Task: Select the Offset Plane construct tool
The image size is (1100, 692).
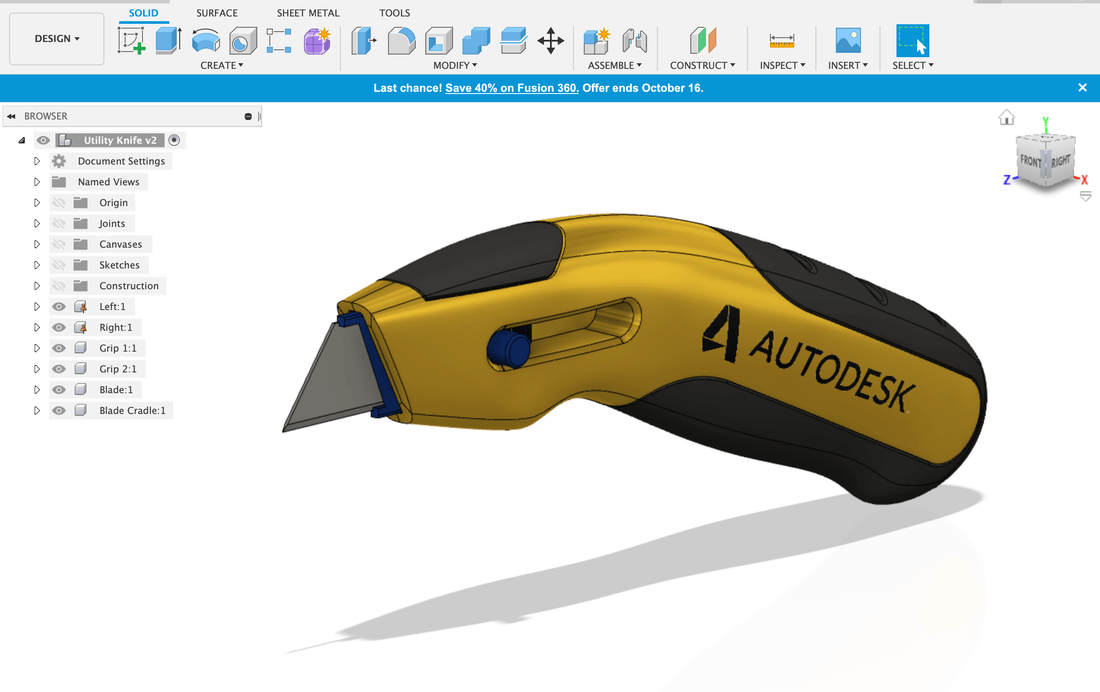Action: click(x=702, y=41)
